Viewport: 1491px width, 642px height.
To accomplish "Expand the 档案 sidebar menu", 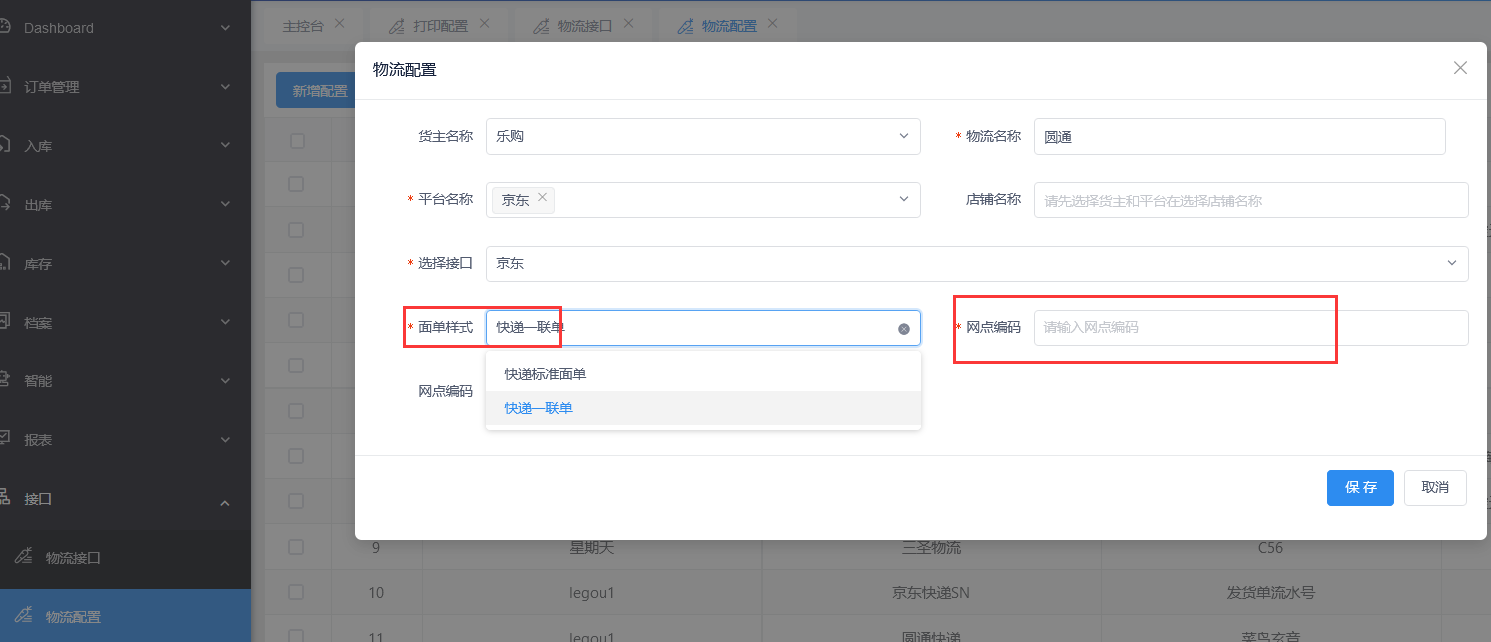I will pyautogui.click(x=125, y=323).
